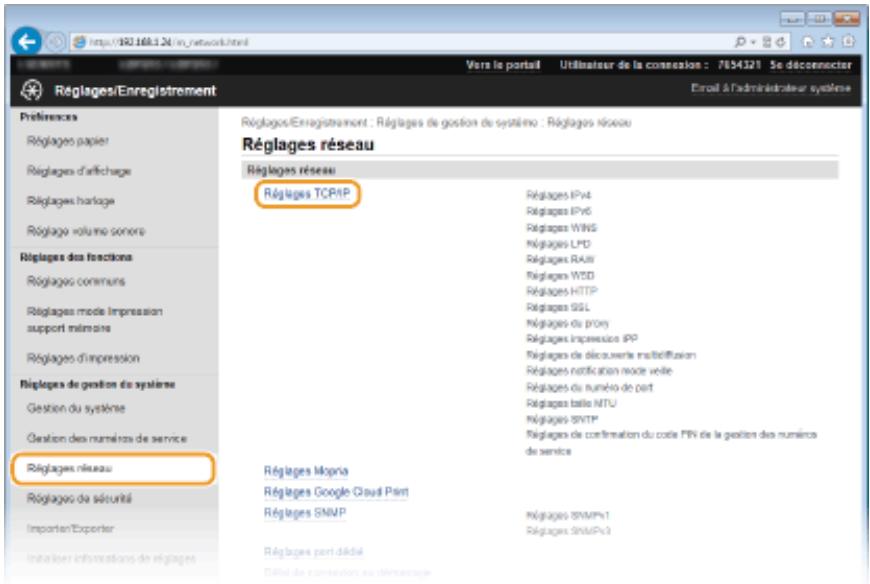
Task: Click the Réglages LPD text
Action: pyautogui.click(x=558, y=244)
